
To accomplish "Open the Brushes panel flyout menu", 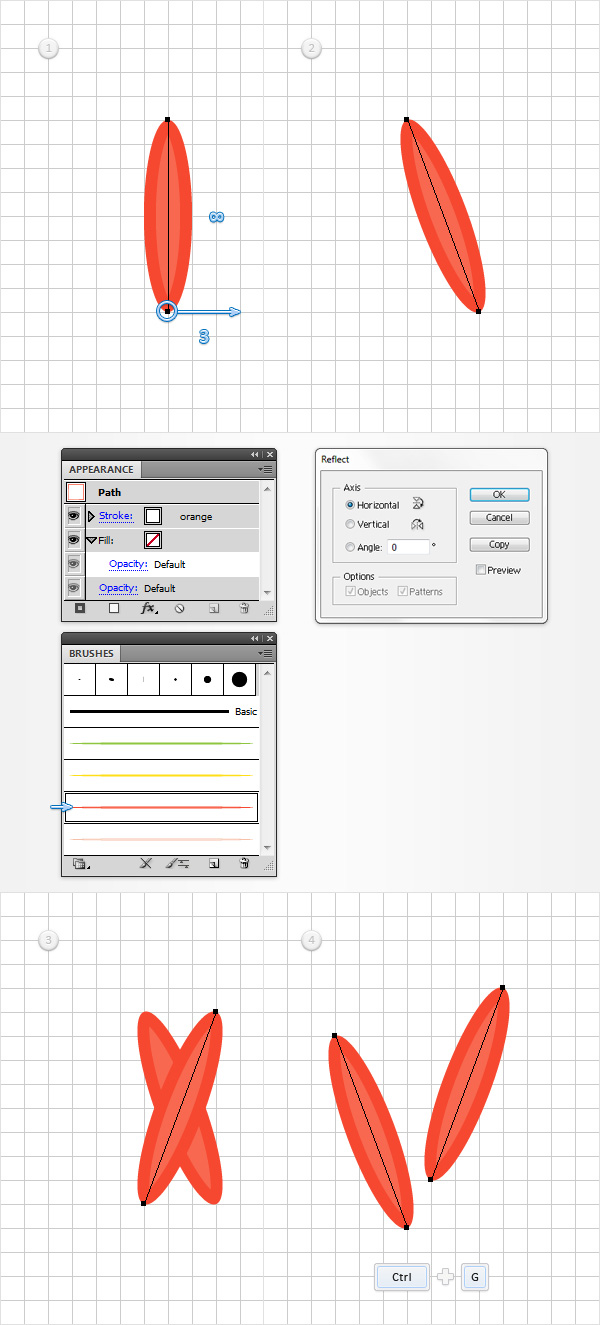I will (265, 653).
